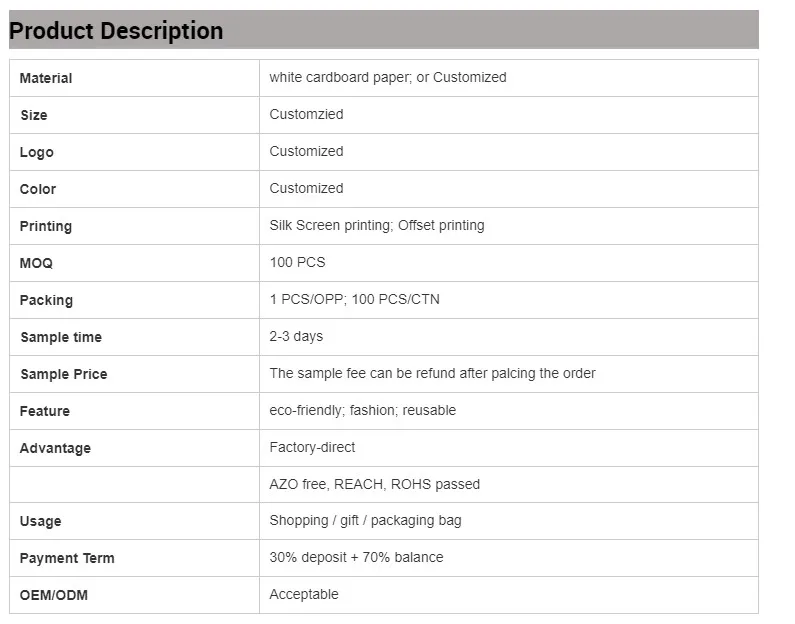
Task: Click the Sample Price label
Action: 63,374
